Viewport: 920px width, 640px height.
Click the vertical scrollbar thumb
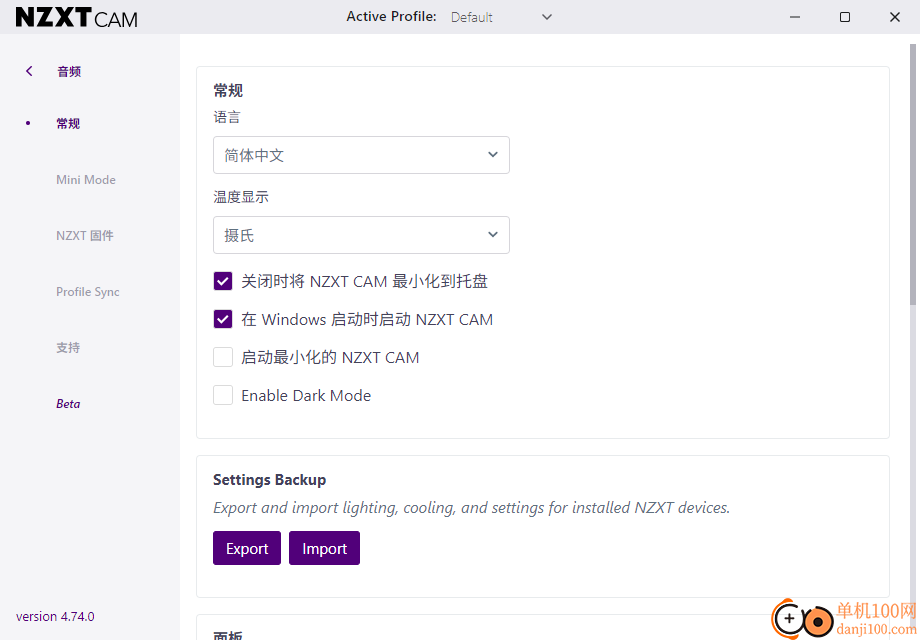(913, 174)
